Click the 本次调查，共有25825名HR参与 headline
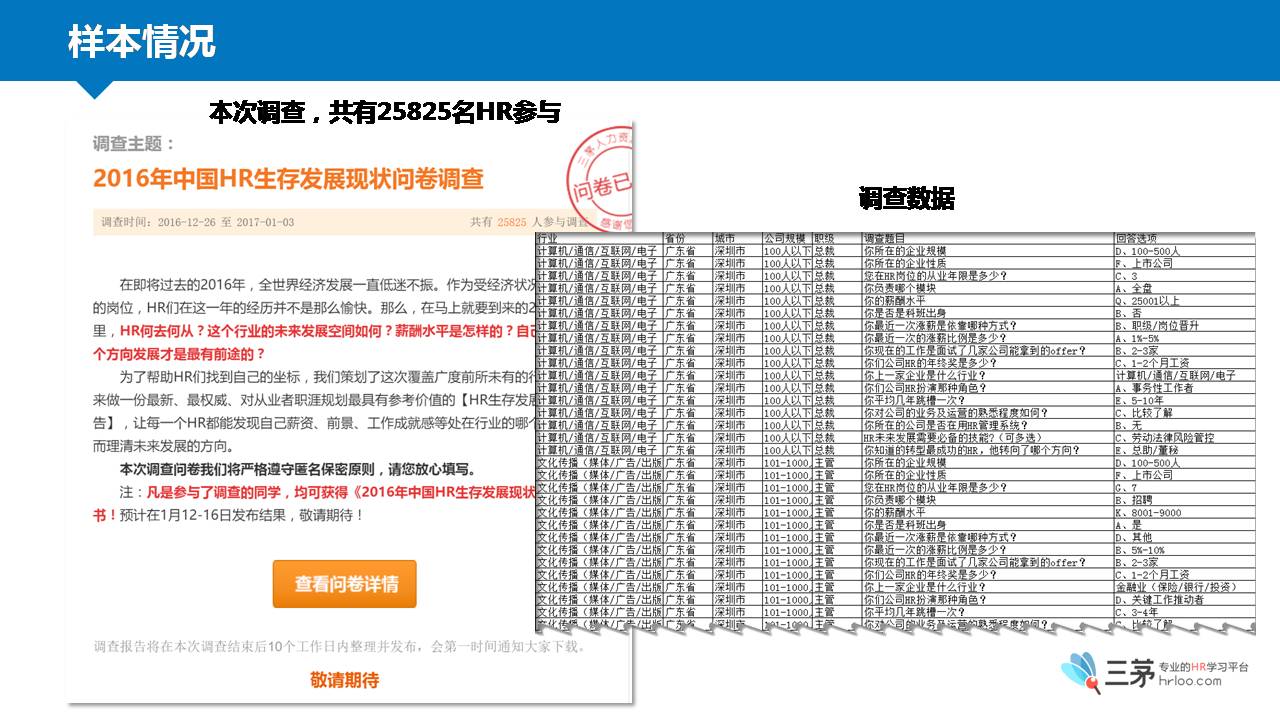Screen dimensions: 1280x720 pyautogui.click(x=384, y=113)
